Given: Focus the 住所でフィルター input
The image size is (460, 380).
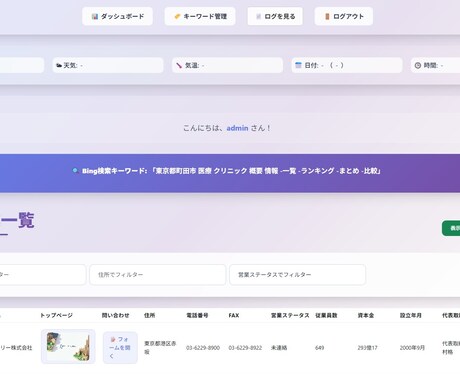Looking at the screenshot, I should click(158, 275).
